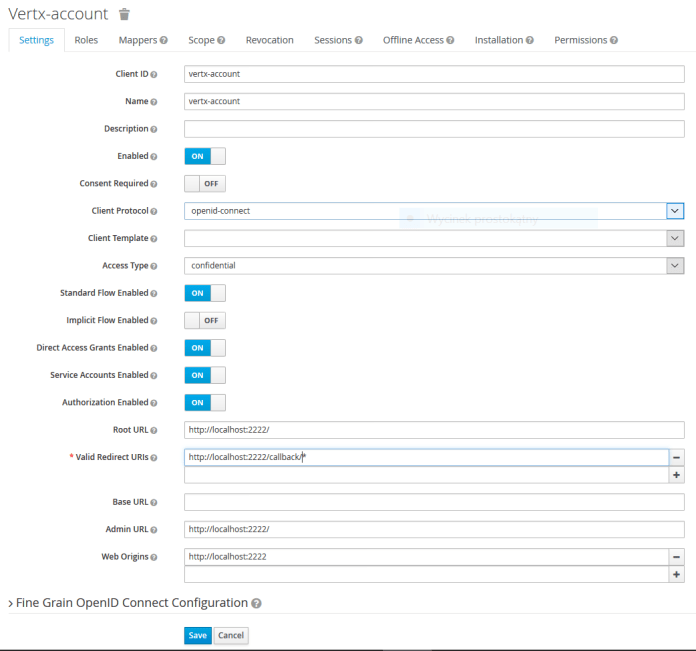696x651 pixels.
Task: Click the minus icon for Valid Redirect URIs
Action: coord(677,457)
